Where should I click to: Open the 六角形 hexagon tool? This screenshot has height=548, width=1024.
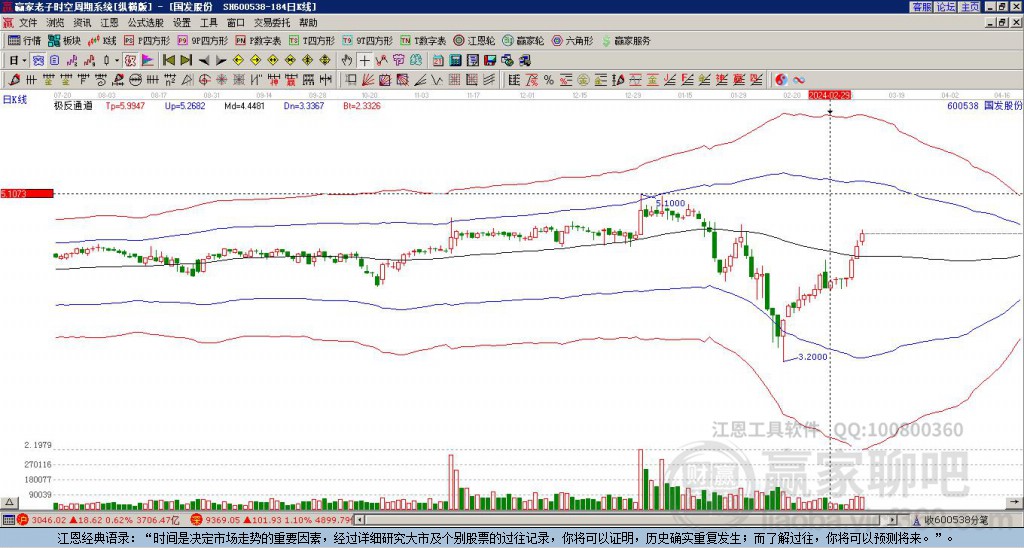[x=572, y=40]
